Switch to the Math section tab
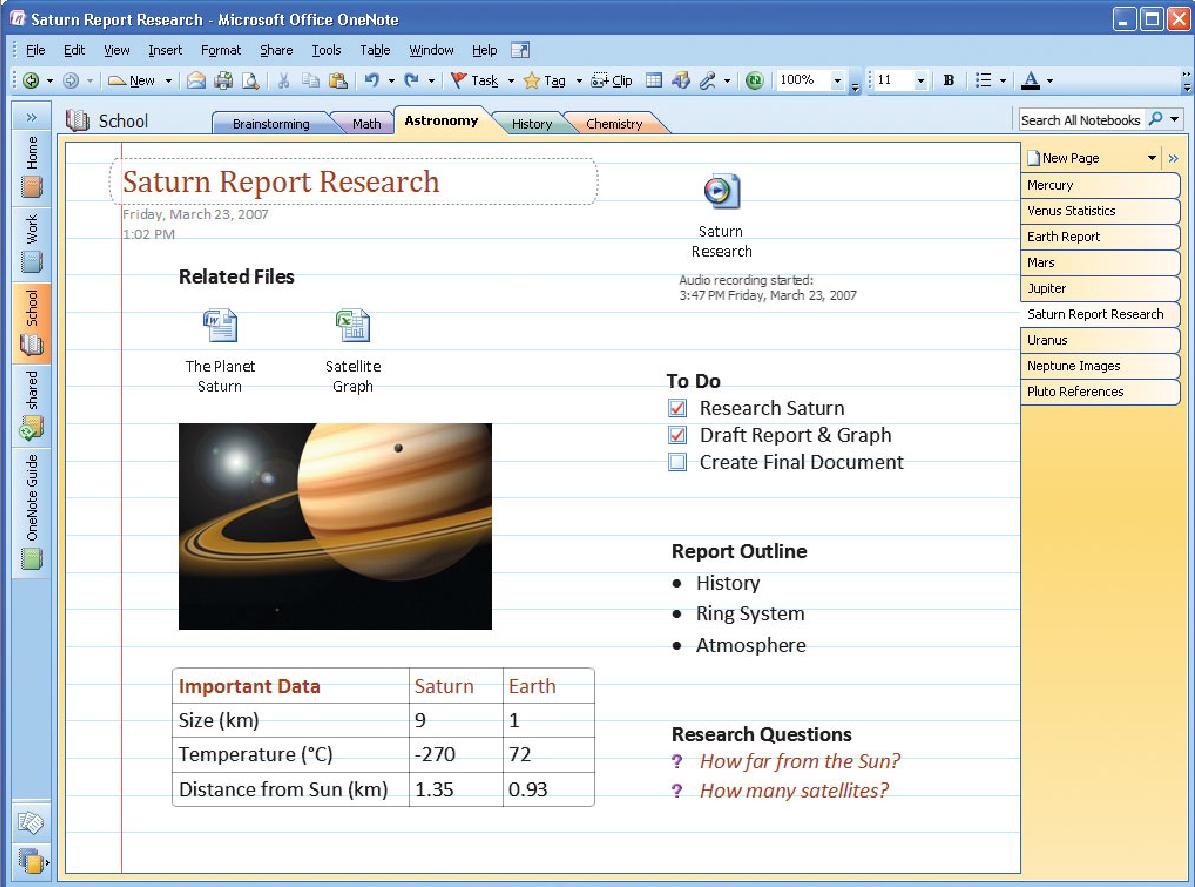This screenshot has width=1195, height=887. [367, 123]
